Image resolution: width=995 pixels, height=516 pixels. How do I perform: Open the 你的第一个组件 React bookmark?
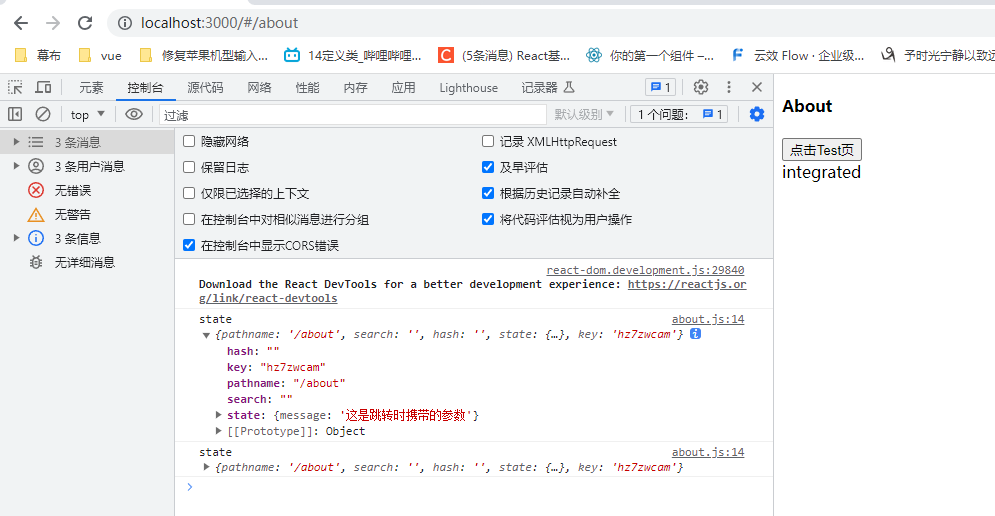point(650,56)
